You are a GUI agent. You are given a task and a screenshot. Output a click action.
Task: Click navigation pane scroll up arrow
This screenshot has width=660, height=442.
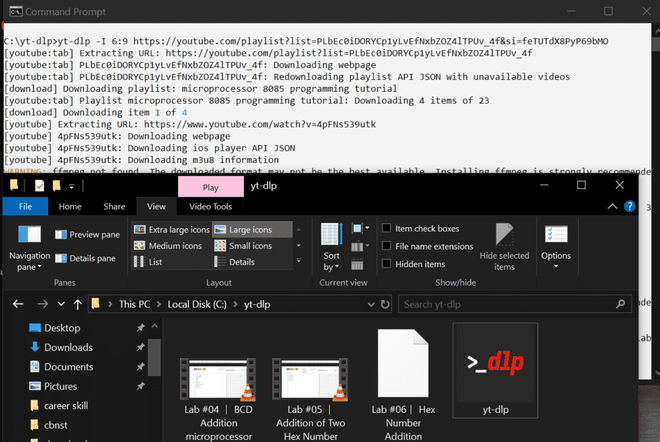[154, 326]
